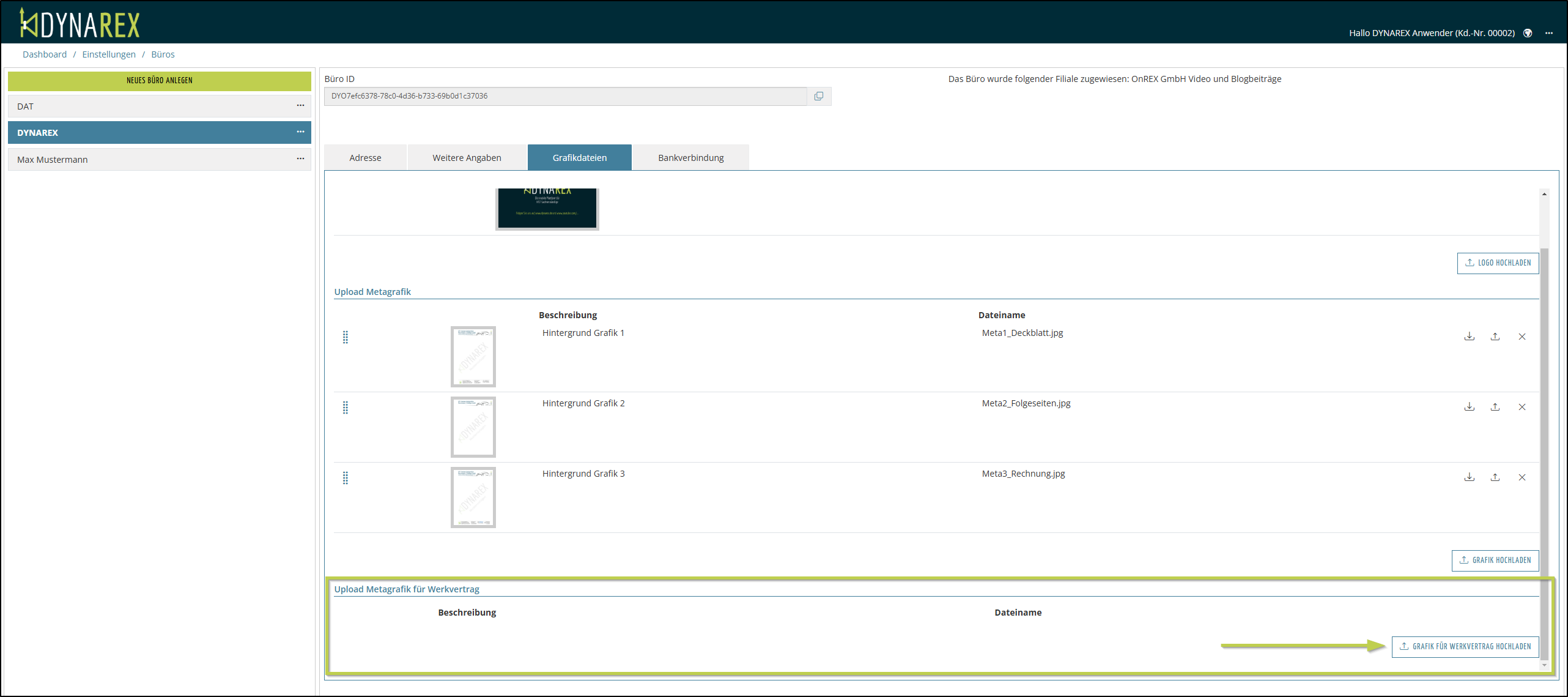Open options menu for Max Mustermann
The height and width of the screenshot is (697, 1568).
[x=300, y=159]
